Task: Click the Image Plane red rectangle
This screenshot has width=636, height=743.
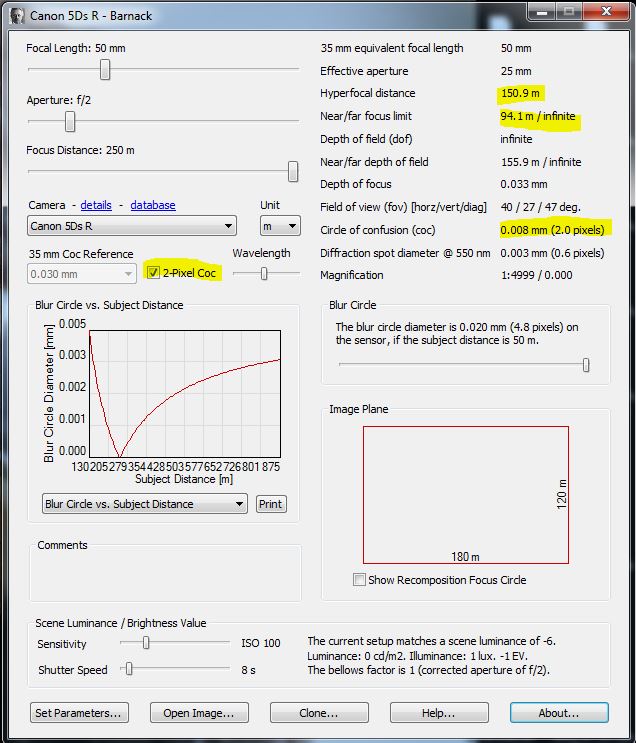Action: (466, 495)
